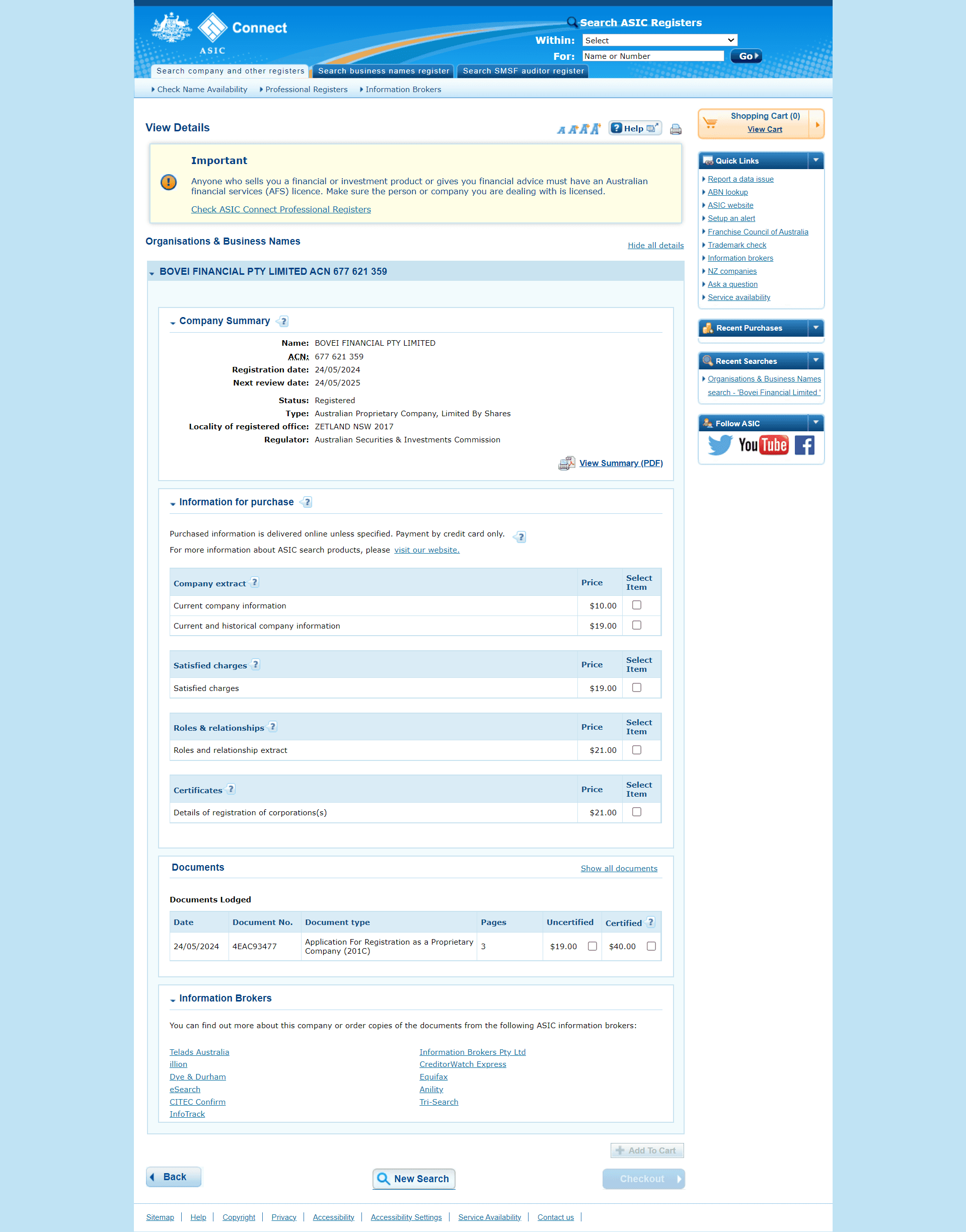Image resolution: width=966 pixels, height=1232 pixels.
Task: Click the Follow ASIC panel icon
Action: coord(708,423)
